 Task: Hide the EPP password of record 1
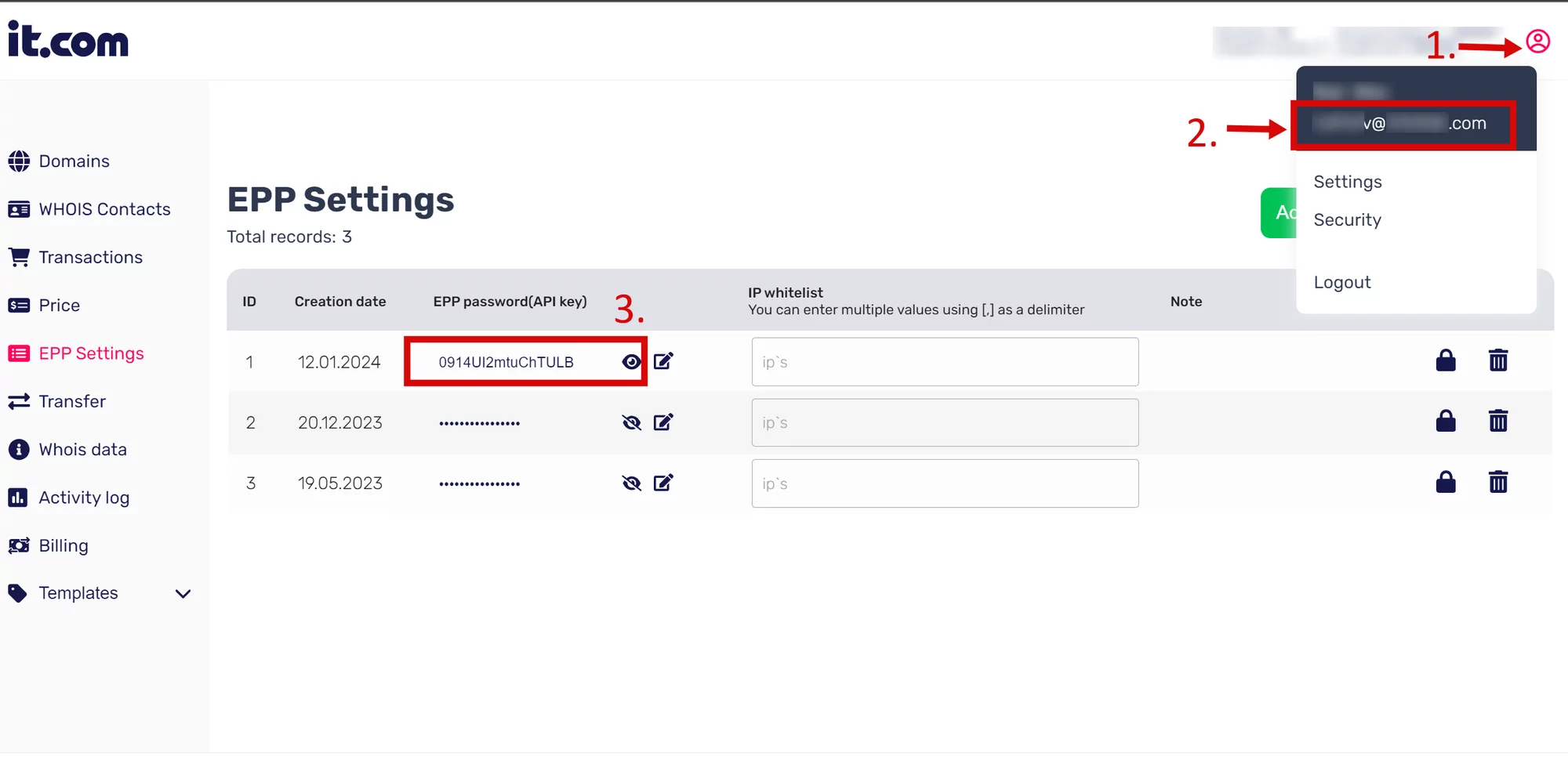(x=631, y=362)
